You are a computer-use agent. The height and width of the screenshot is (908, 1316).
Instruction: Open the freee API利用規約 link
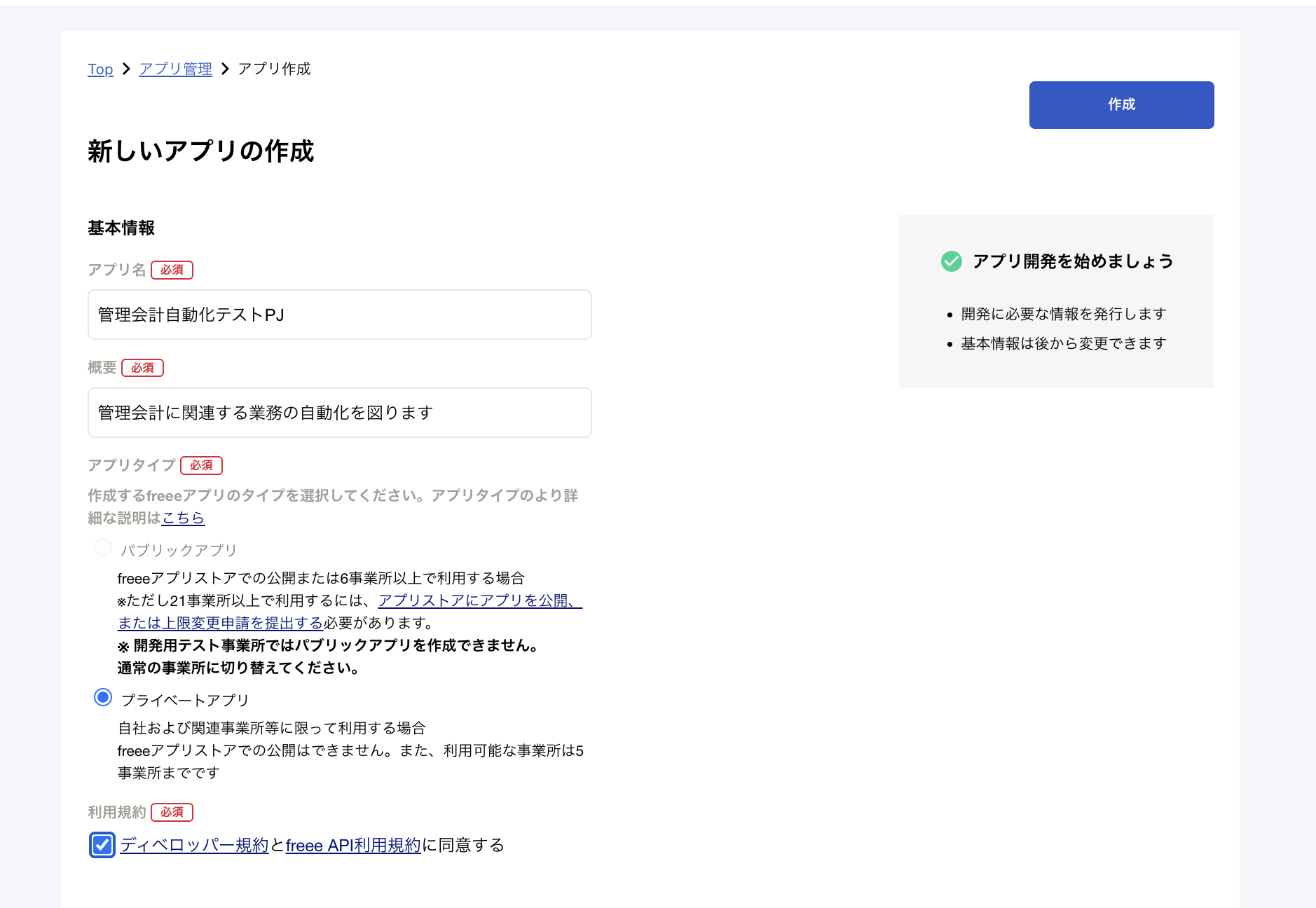(x=353, y=845)
